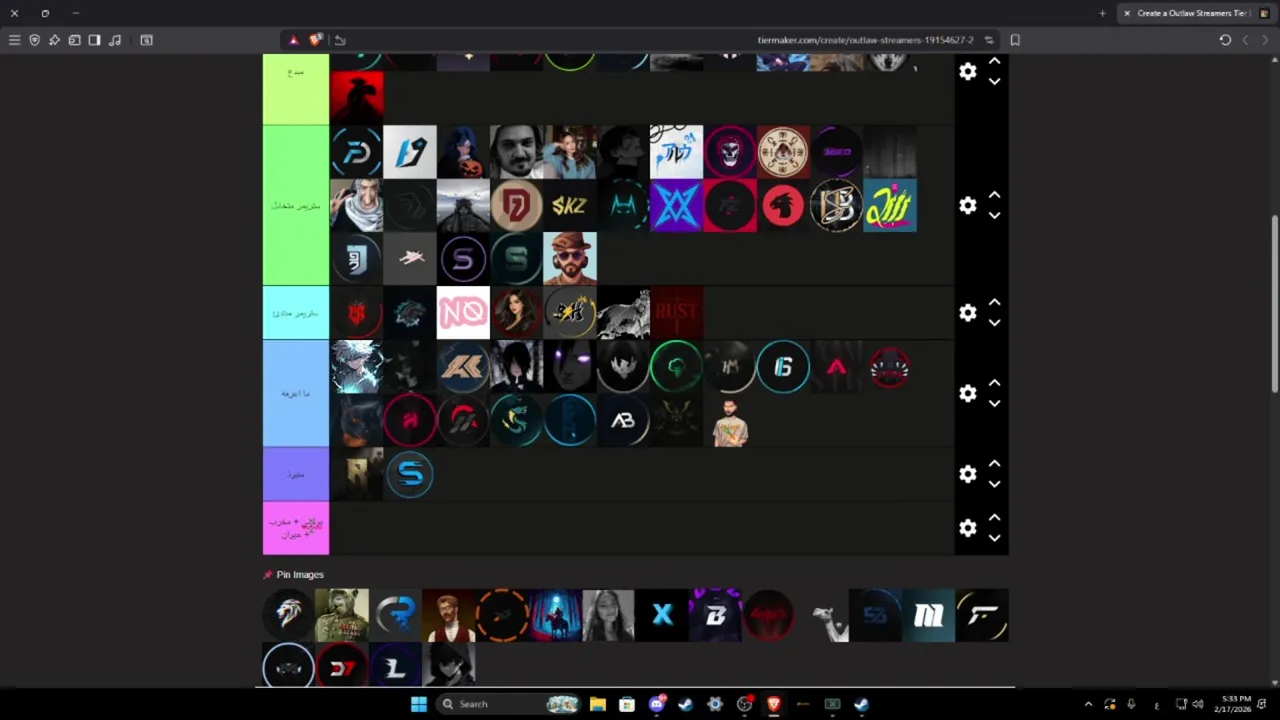Select the blue S logo in purple tier
Viewport: 1280px width, 720px height.
pyautogui.click(x=410, y=474)
